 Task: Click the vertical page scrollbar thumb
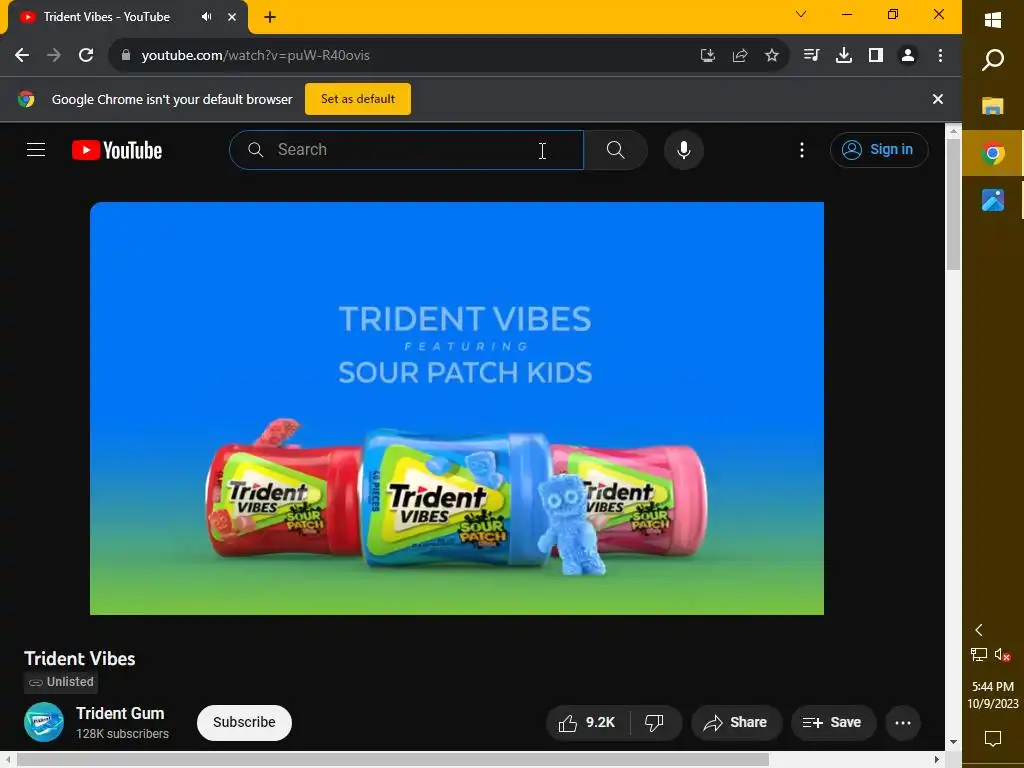(953, 204)
